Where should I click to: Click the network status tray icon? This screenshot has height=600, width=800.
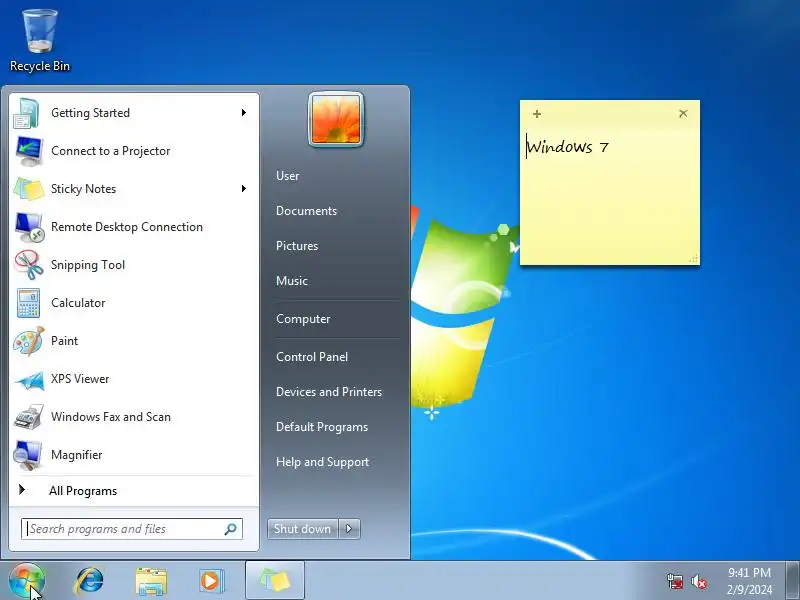674,581
